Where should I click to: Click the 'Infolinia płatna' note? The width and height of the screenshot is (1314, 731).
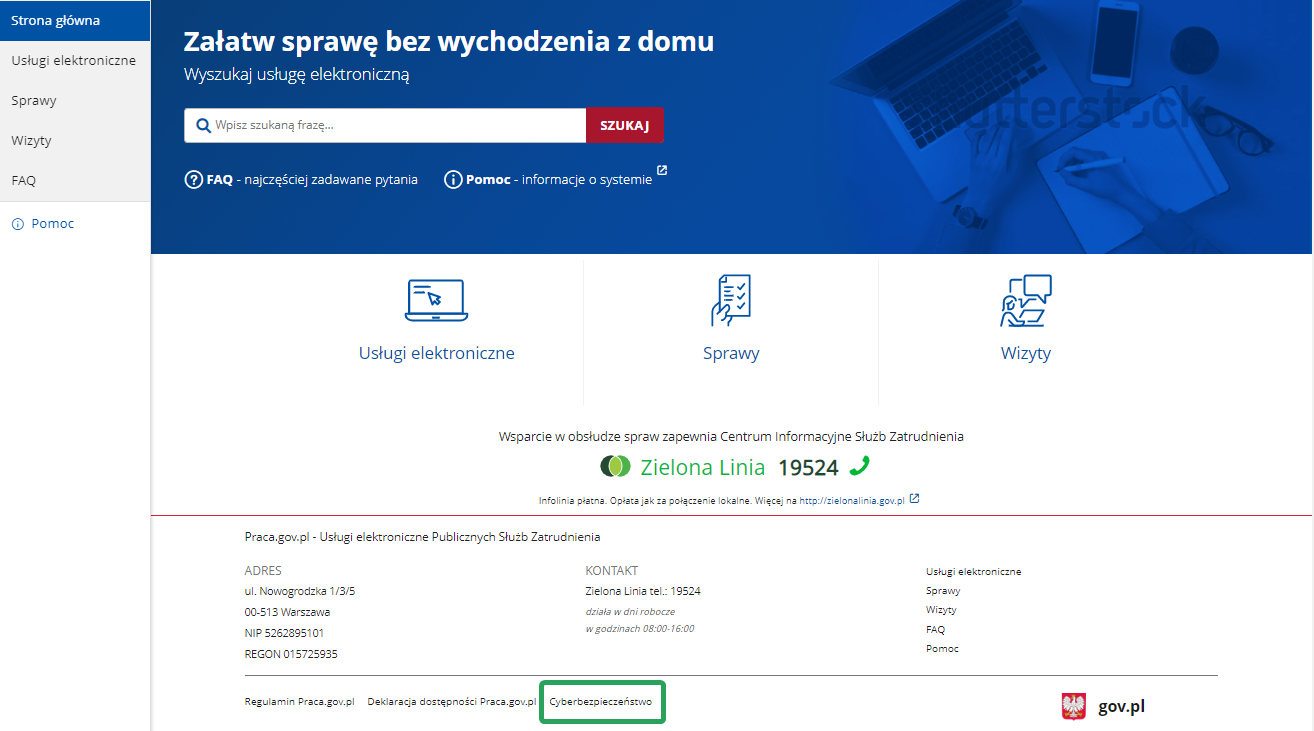click(x=721, y=500)
